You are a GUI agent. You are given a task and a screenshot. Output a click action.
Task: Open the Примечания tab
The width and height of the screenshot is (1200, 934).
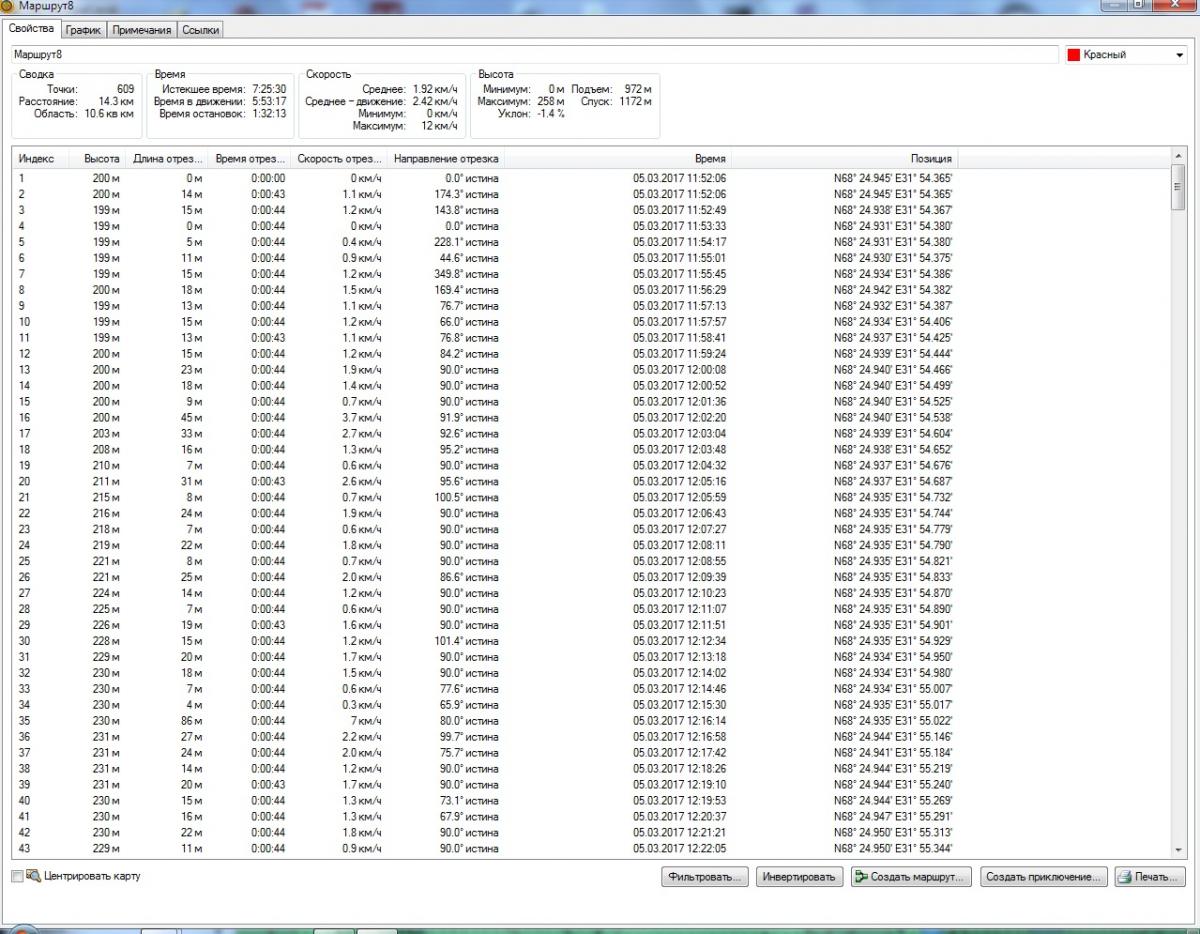tap(141, 30)
